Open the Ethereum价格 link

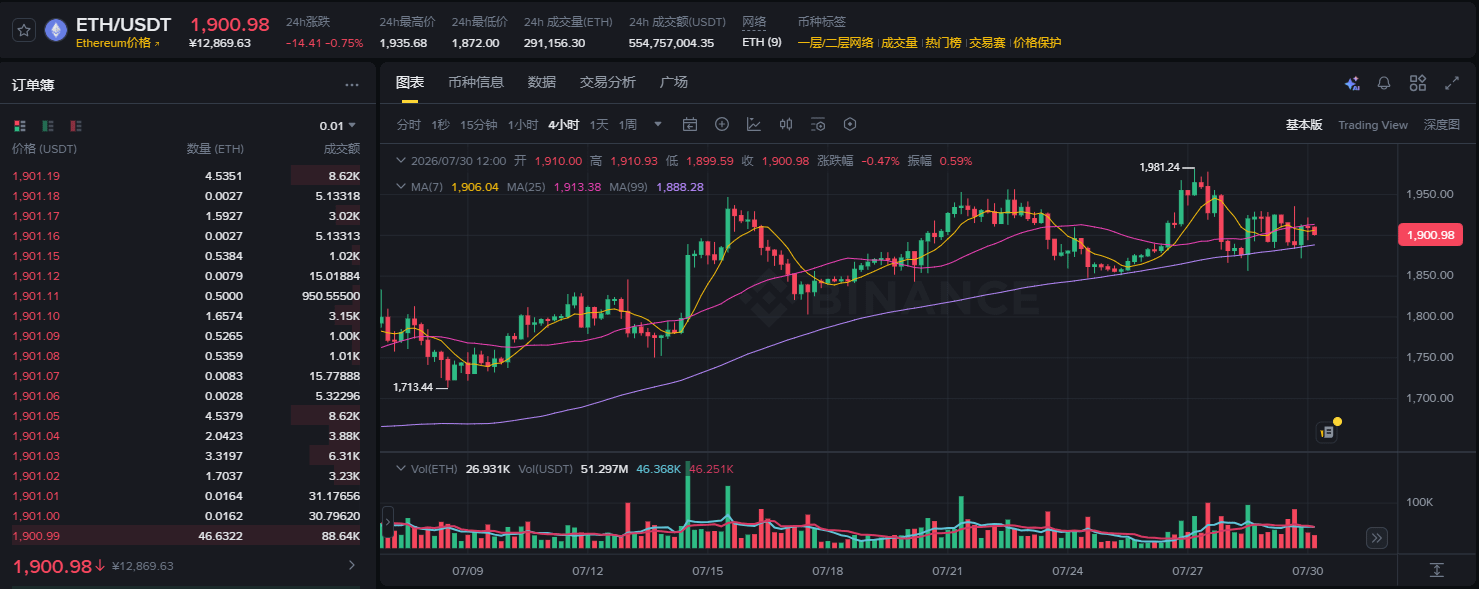pos(119,43)
